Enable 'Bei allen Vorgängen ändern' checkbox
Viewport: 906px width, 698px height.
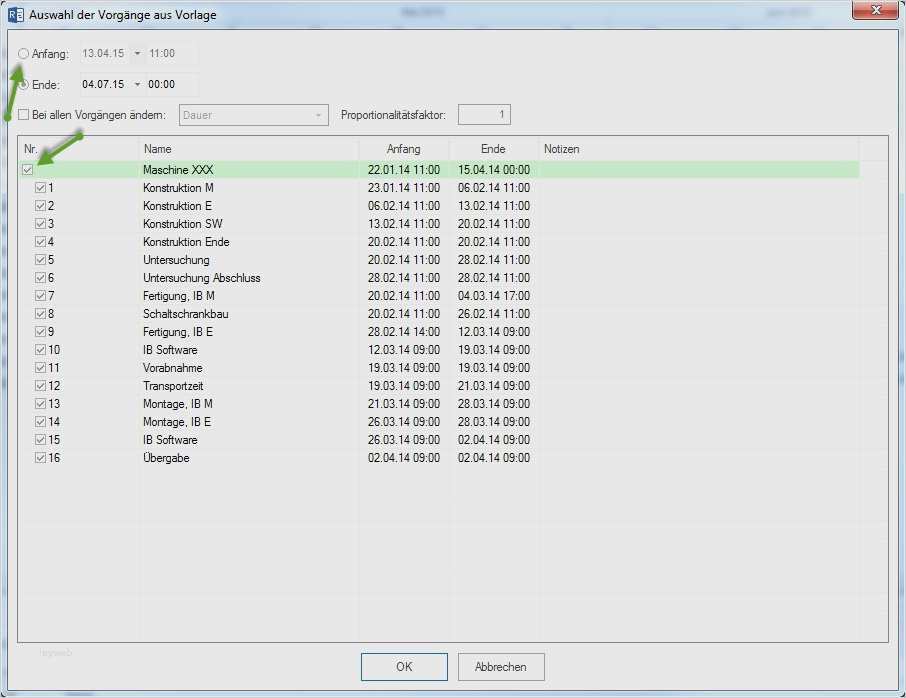(x=23, y=115)
